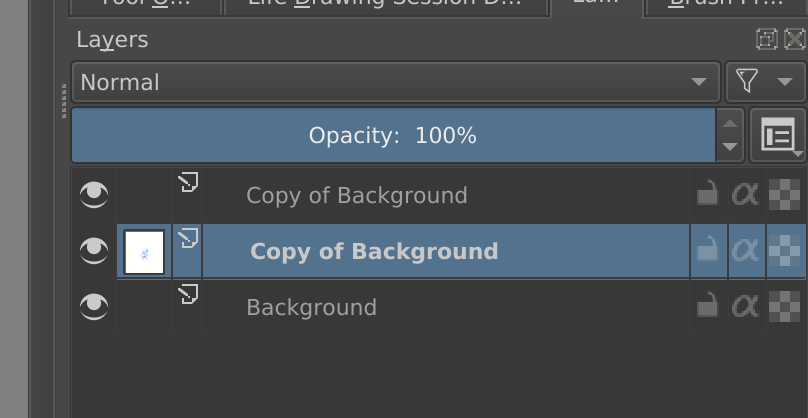Switch to the Brush presets tab
The height and width of the screenshot is (418, 808).
[x=727, y=5]
